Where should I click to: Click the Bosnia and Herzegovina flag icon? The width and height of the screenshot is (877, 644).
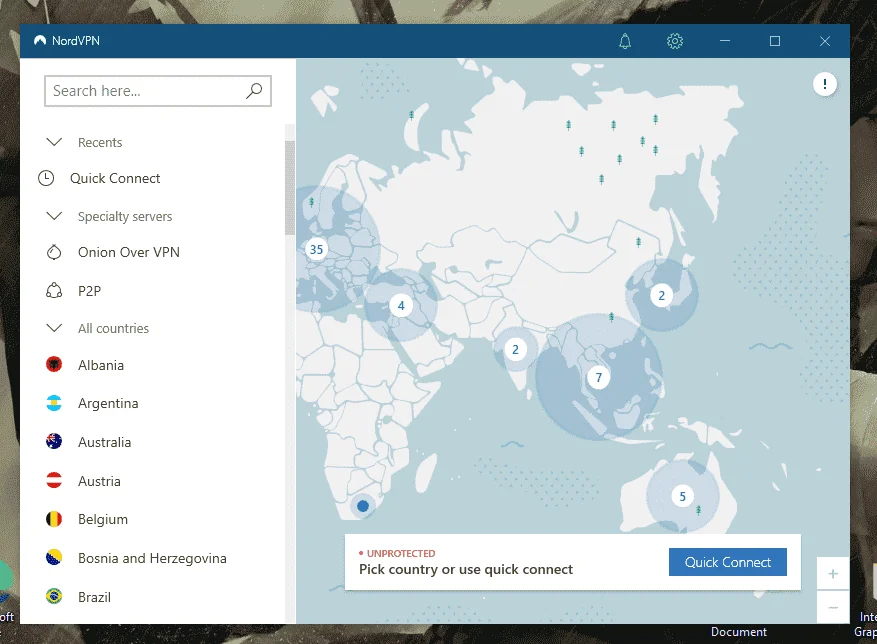click(54, 558)
